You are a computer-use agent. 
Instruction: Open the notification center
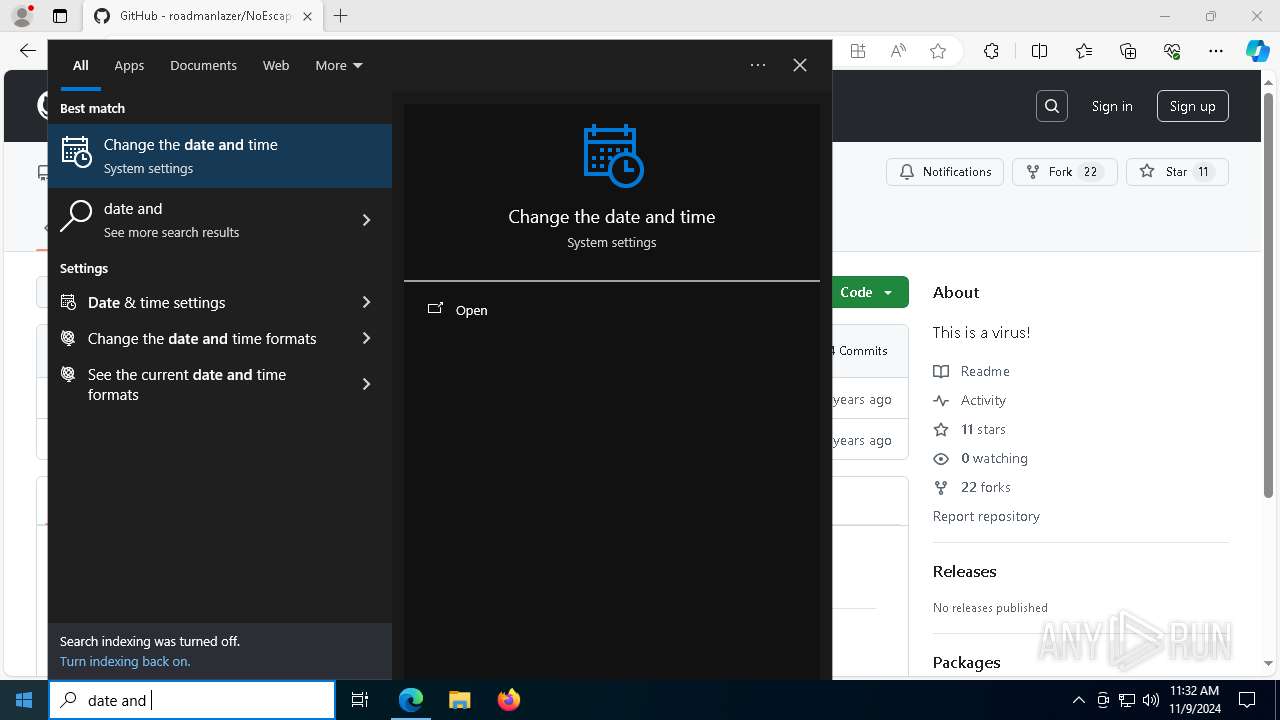click(1247, 700)
